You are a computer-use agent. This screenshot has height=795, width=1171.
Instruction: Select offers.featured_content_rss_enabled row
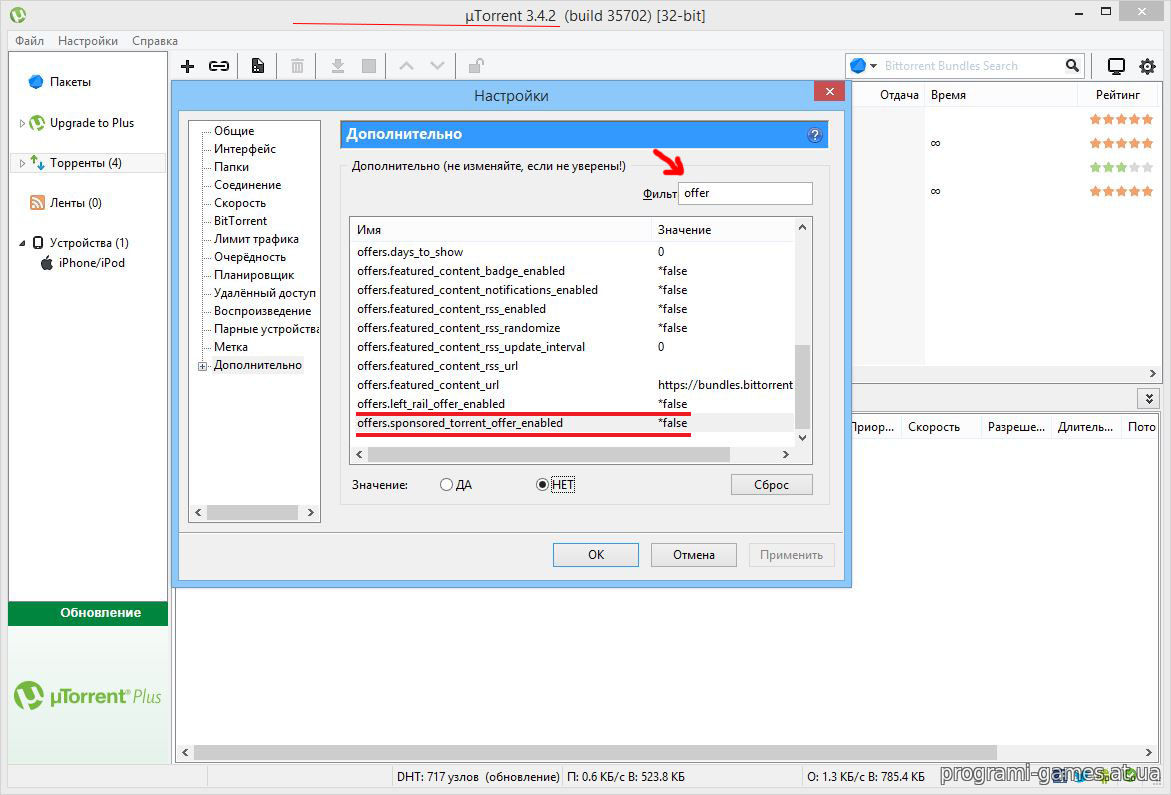[x=574, y=309]
